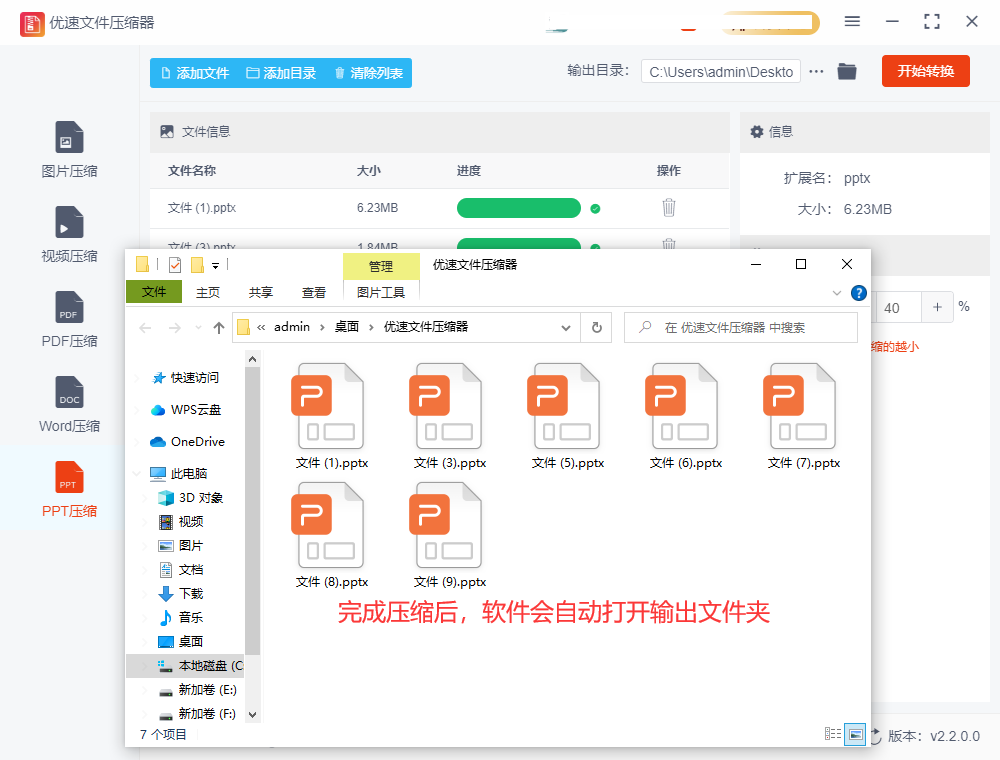This screenshot has height=760, width=1000.
Task: Click the three-dot browse output directory button
Action: (816, 71)
